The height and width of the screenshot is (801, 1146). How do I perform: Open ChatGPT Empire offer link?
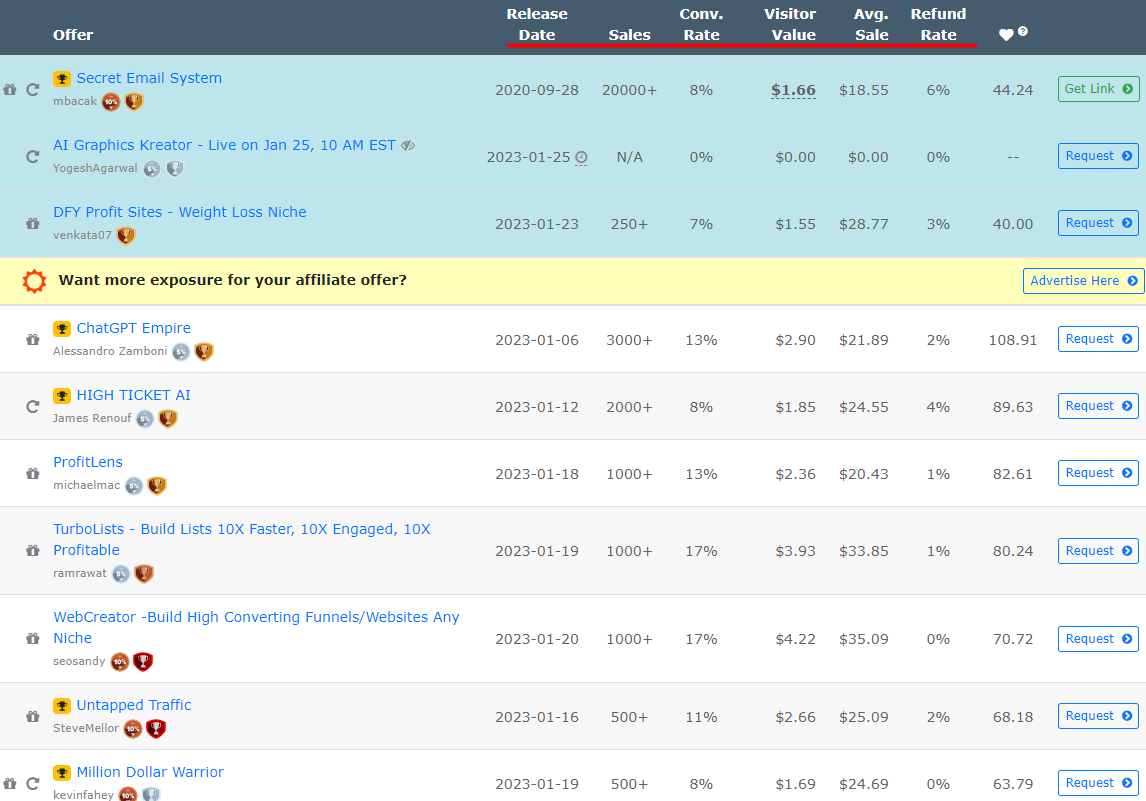pos(134,328)
